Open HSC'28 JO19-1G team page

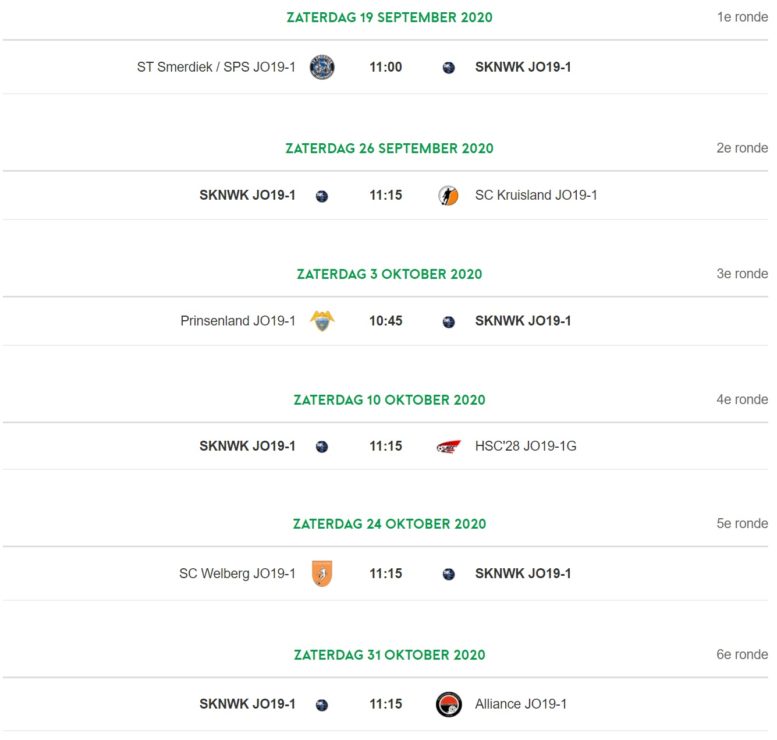(526, 446)
